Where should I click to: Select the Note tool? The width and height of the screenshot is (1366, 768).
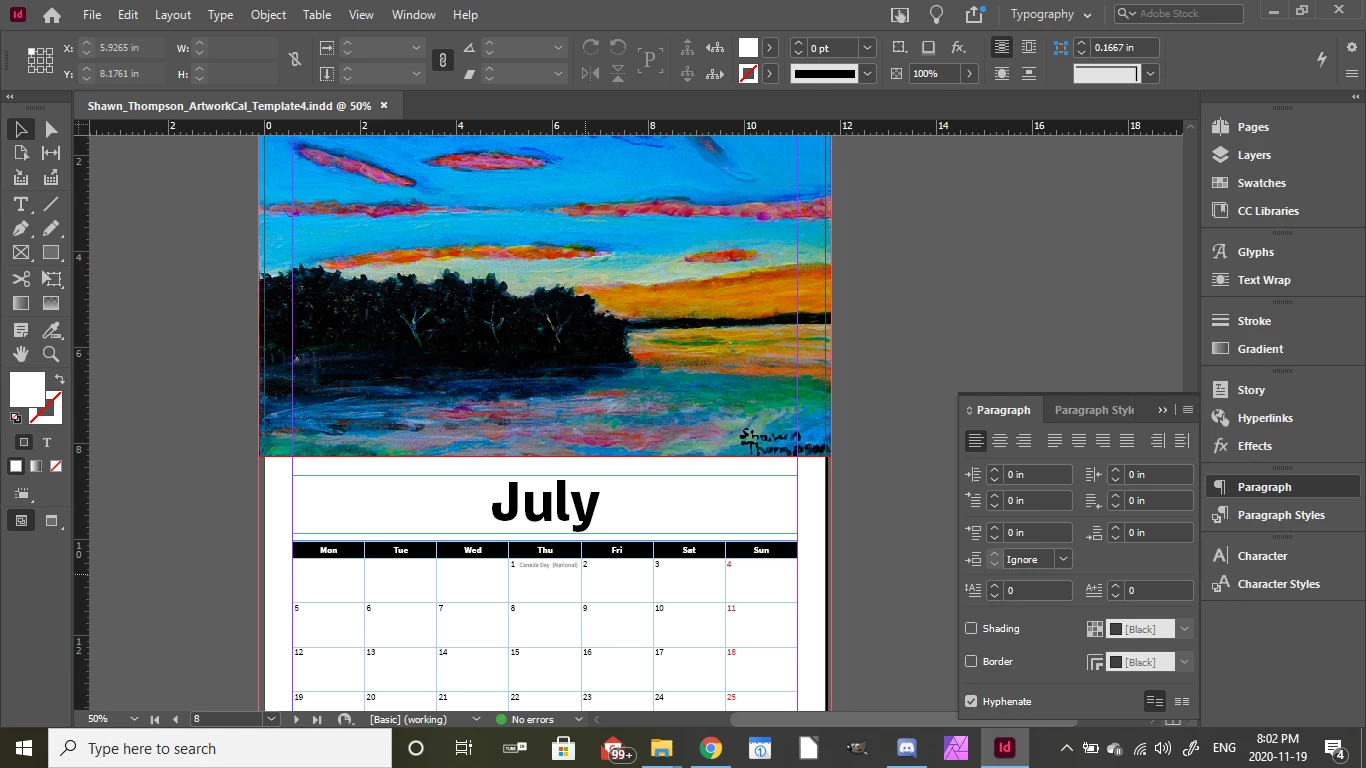click(x=21, y=330)
